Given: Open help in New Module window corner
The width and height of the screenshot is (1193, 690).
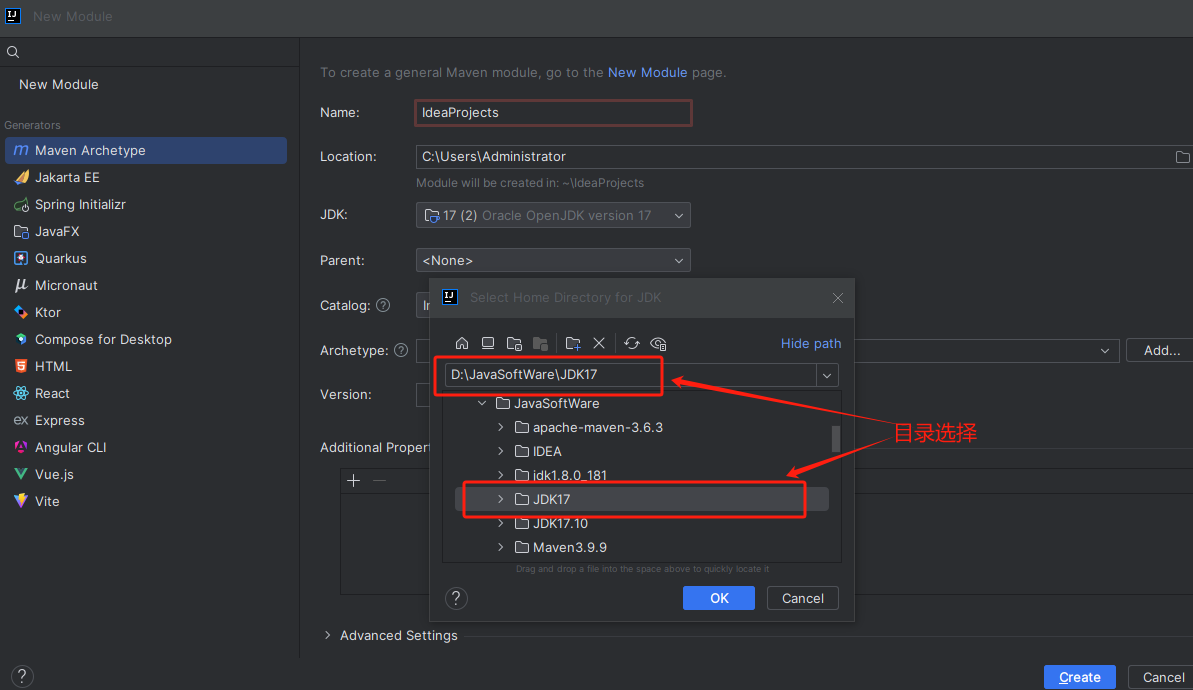Looking at the screenshot, I should [22, 676].
